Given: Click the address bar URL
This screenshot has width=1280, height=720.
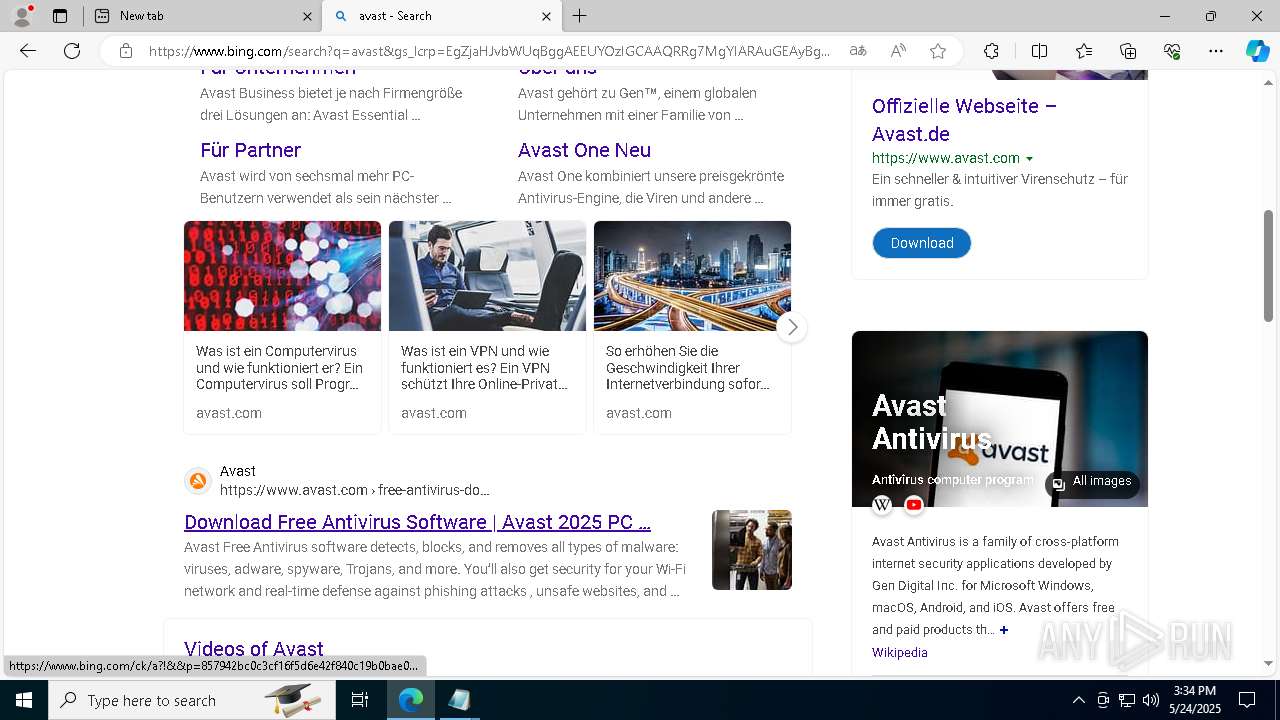Looking at the screenshot, I should [x=489, y=51].
